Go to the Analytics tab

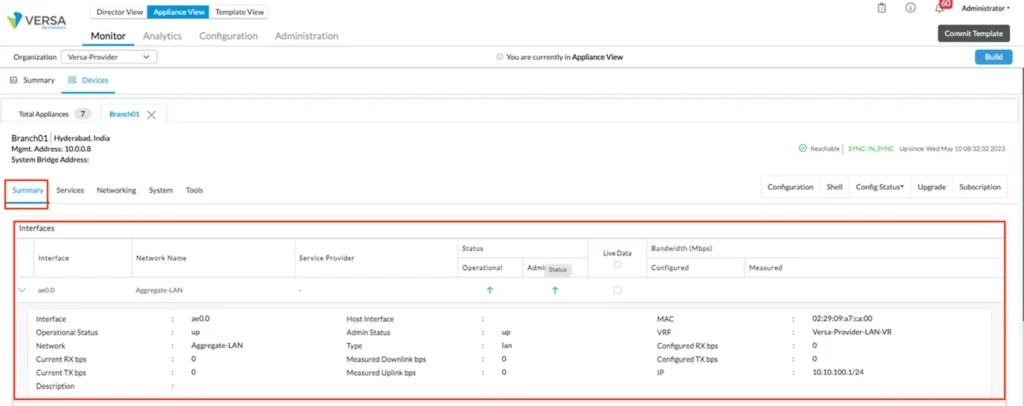point(162,36)
